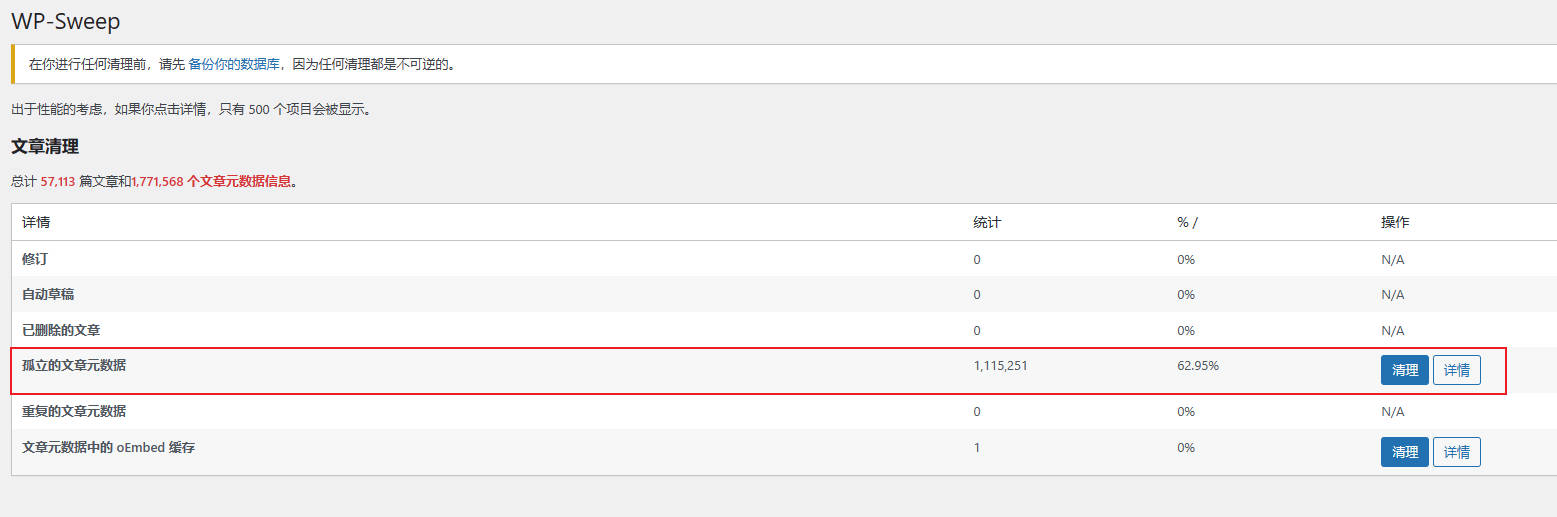Image resolution: width=1557 pixels, height=517 pixels.
Task: Open 详情 for 孤立的文章元数据
Action: 1456,370
